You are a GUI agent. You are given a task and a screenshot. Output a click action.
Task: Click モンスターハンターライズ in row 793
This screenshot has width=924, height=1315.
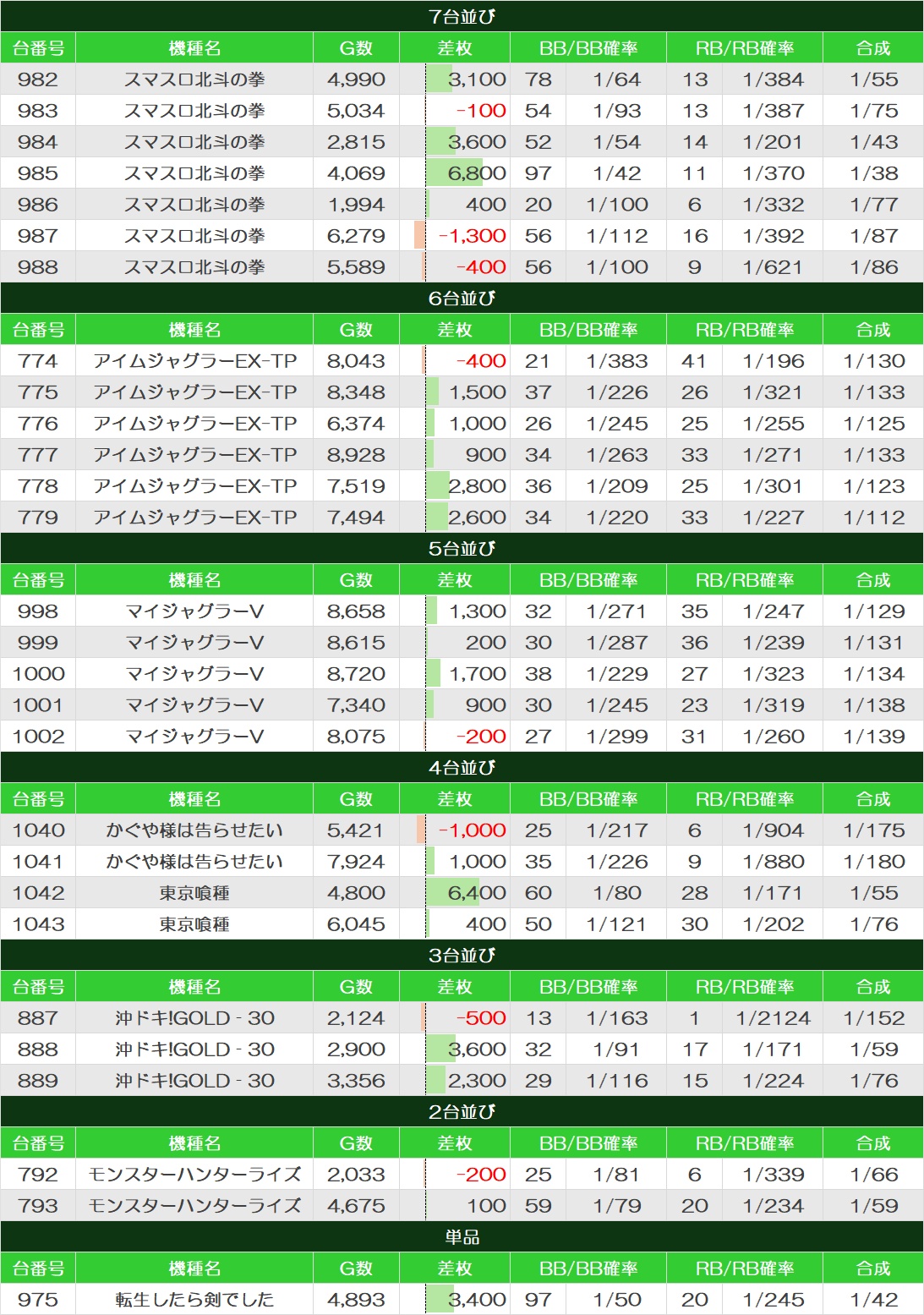coord(194,1206)
